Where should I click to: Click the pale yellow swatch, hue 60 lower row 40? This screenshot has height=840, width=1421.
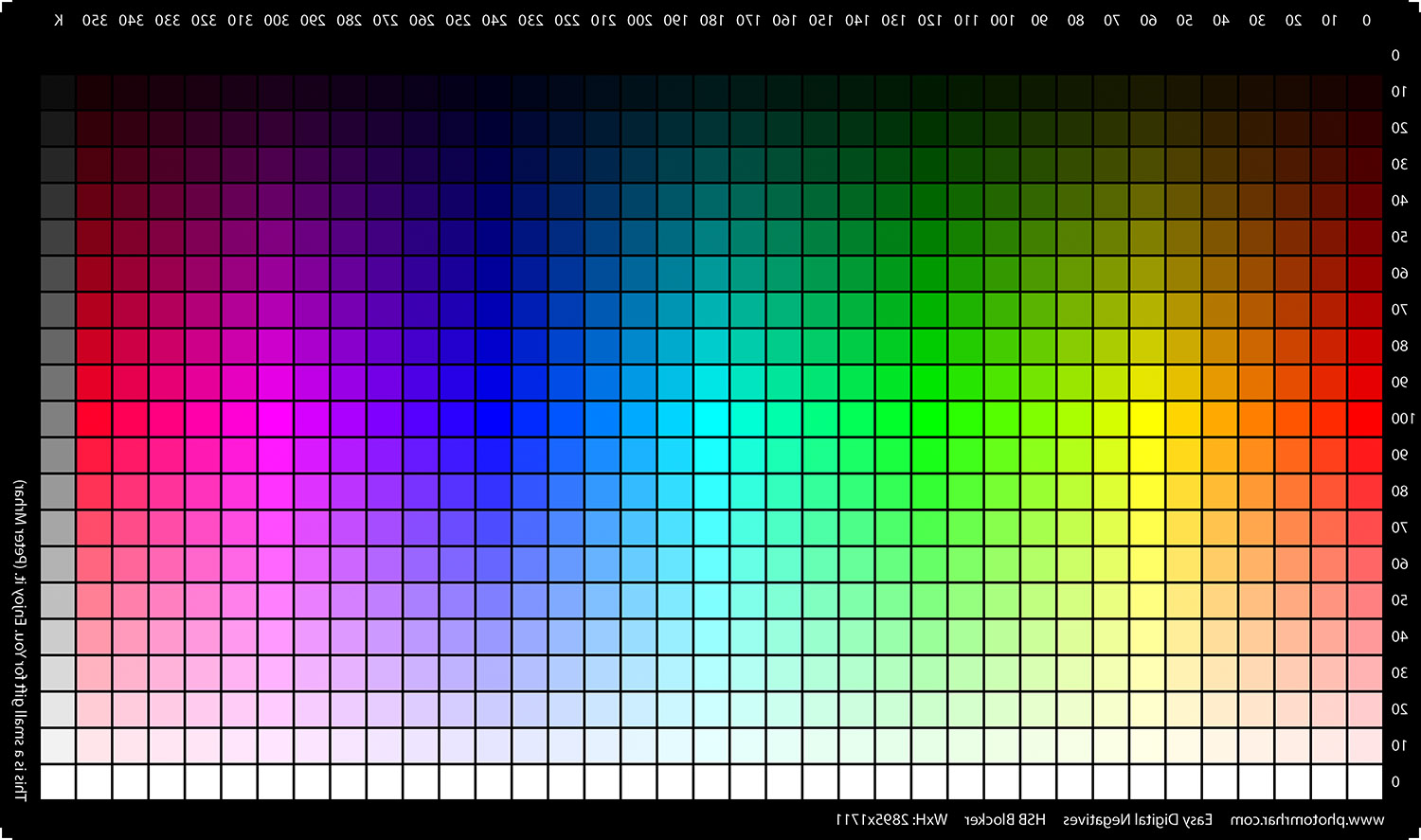pos(1147,636)
